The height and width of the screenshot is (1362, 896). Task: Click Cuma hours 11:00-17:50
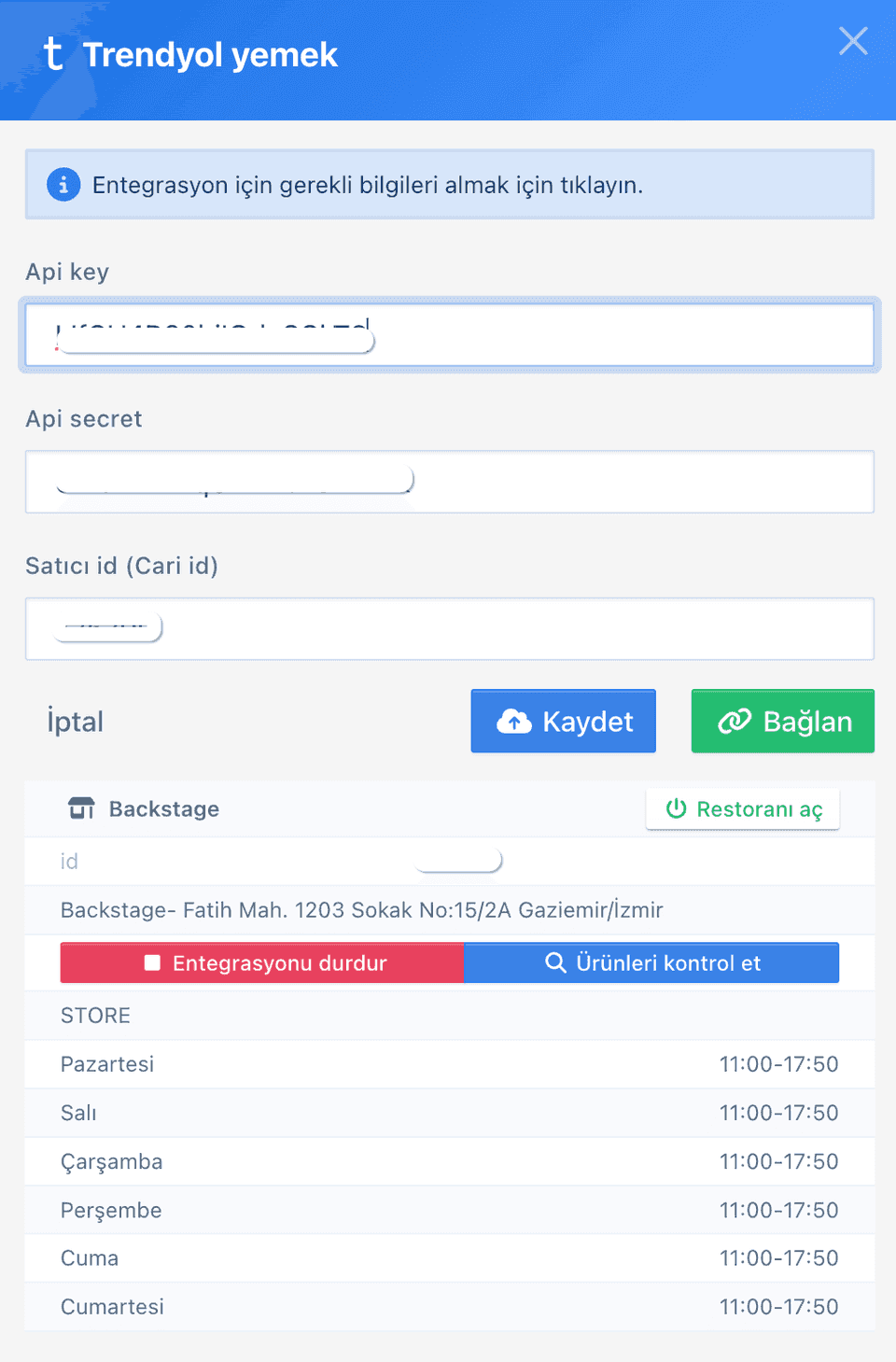pos(779,1258)
